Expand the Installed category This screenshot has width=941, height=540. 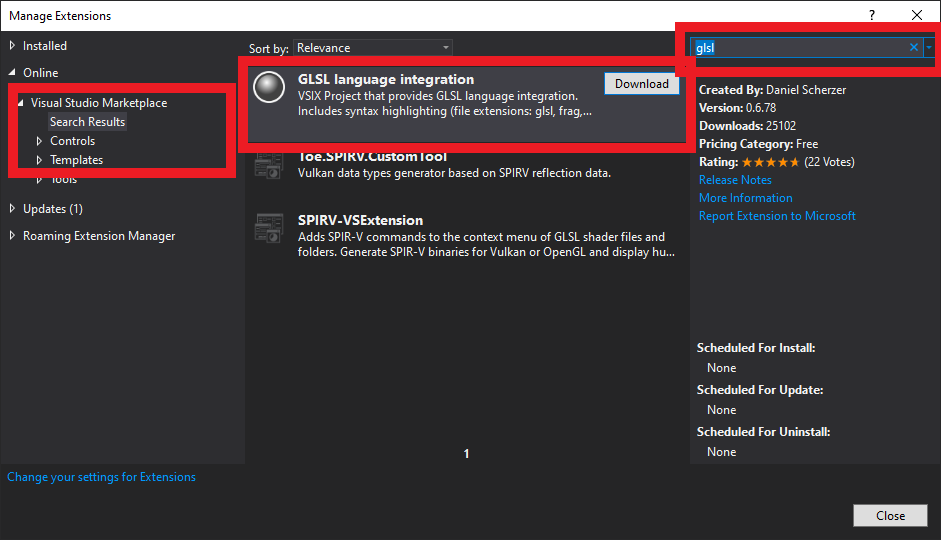point(12,46)
